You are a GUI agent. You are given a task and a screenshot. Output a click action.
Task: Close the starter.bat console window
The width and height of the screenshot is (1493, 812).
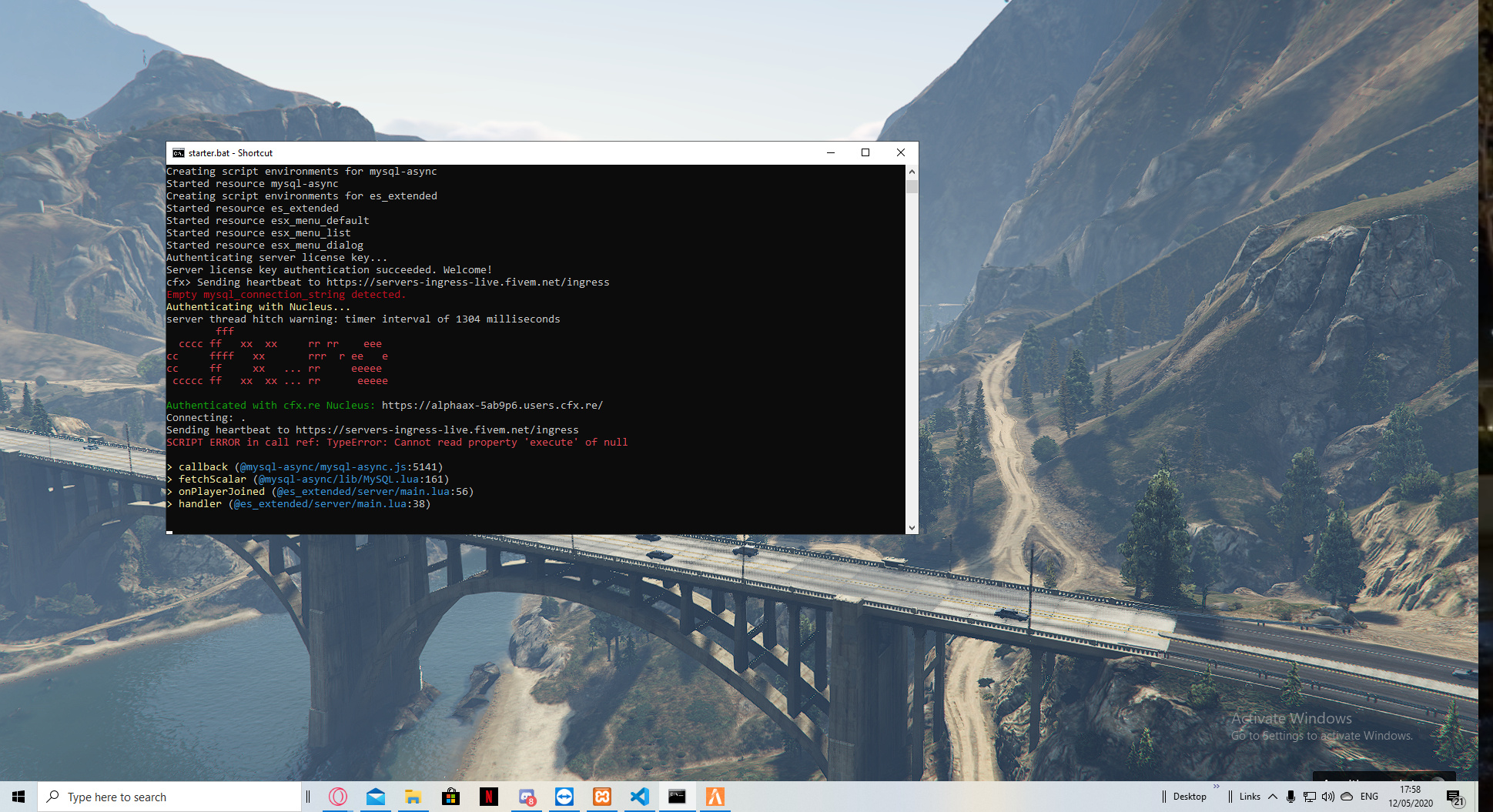click(901, 152)
